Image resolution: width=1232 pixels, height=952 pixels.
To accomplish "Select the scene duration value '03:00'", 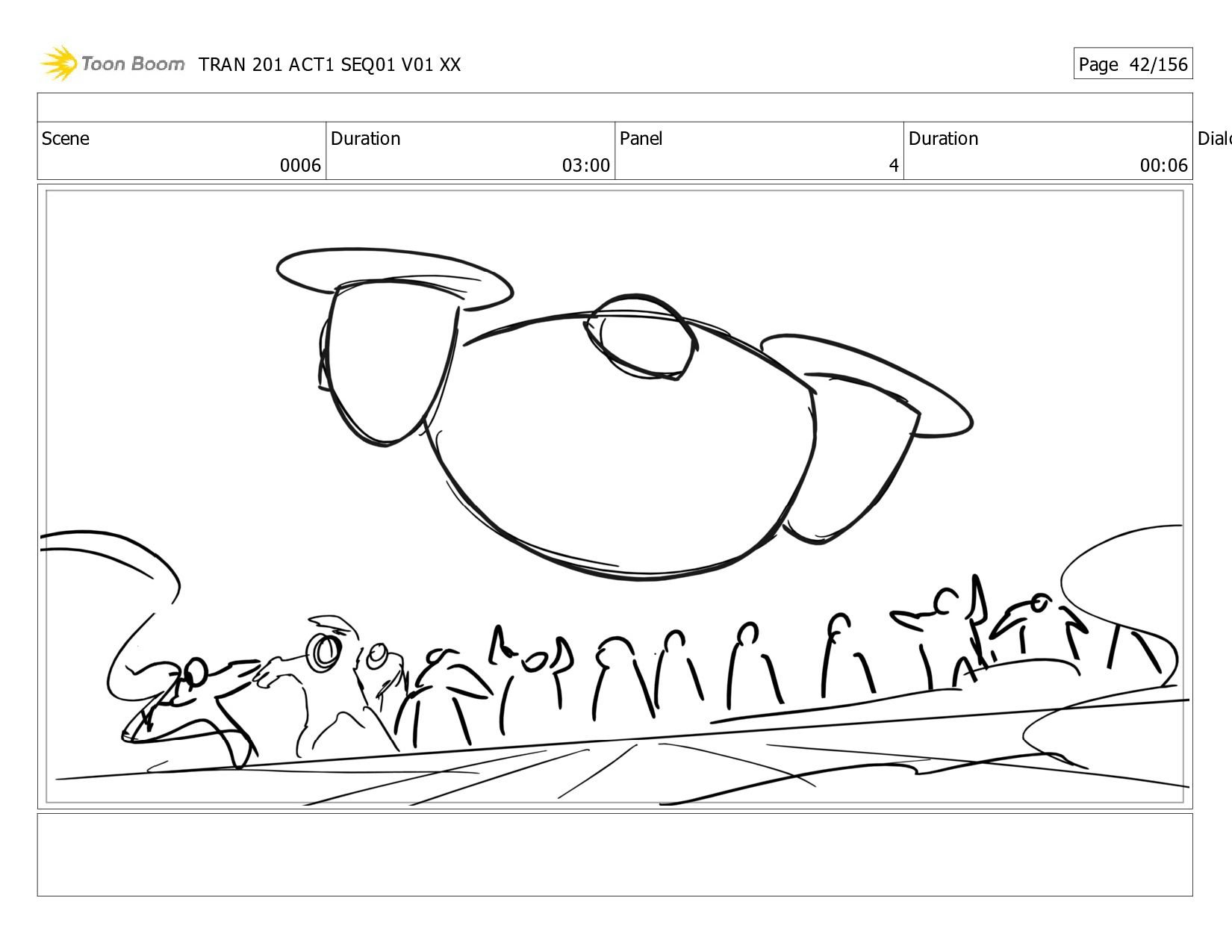I will (x=586, y=166).
